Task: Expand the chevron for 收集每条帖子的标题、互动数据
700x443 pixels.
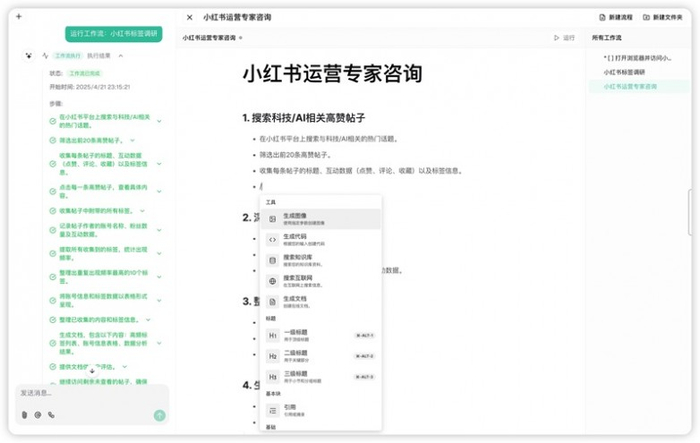Action: [159, 164]
